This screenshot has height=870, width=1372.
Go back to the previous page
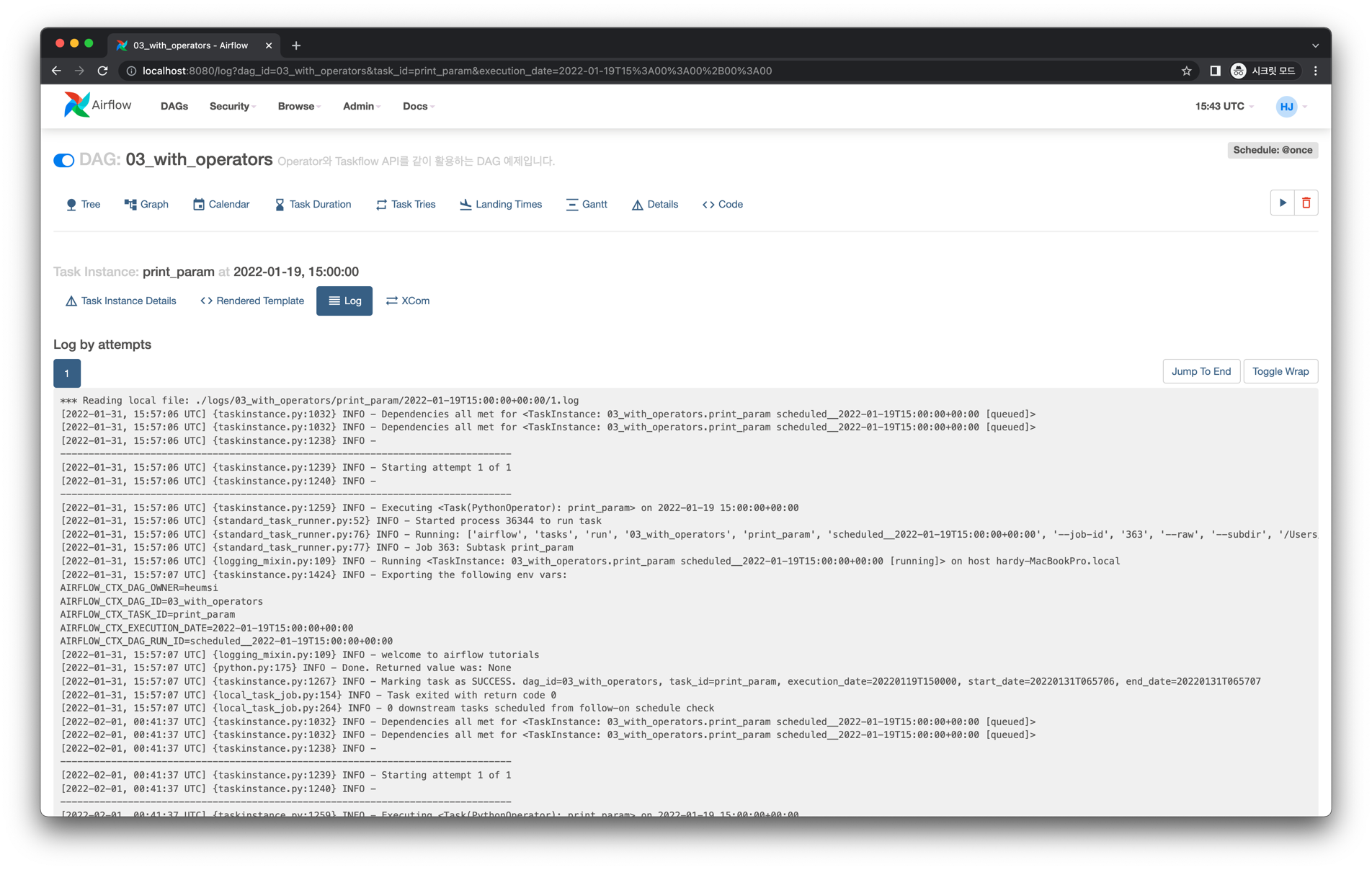[x=56, y=71]
